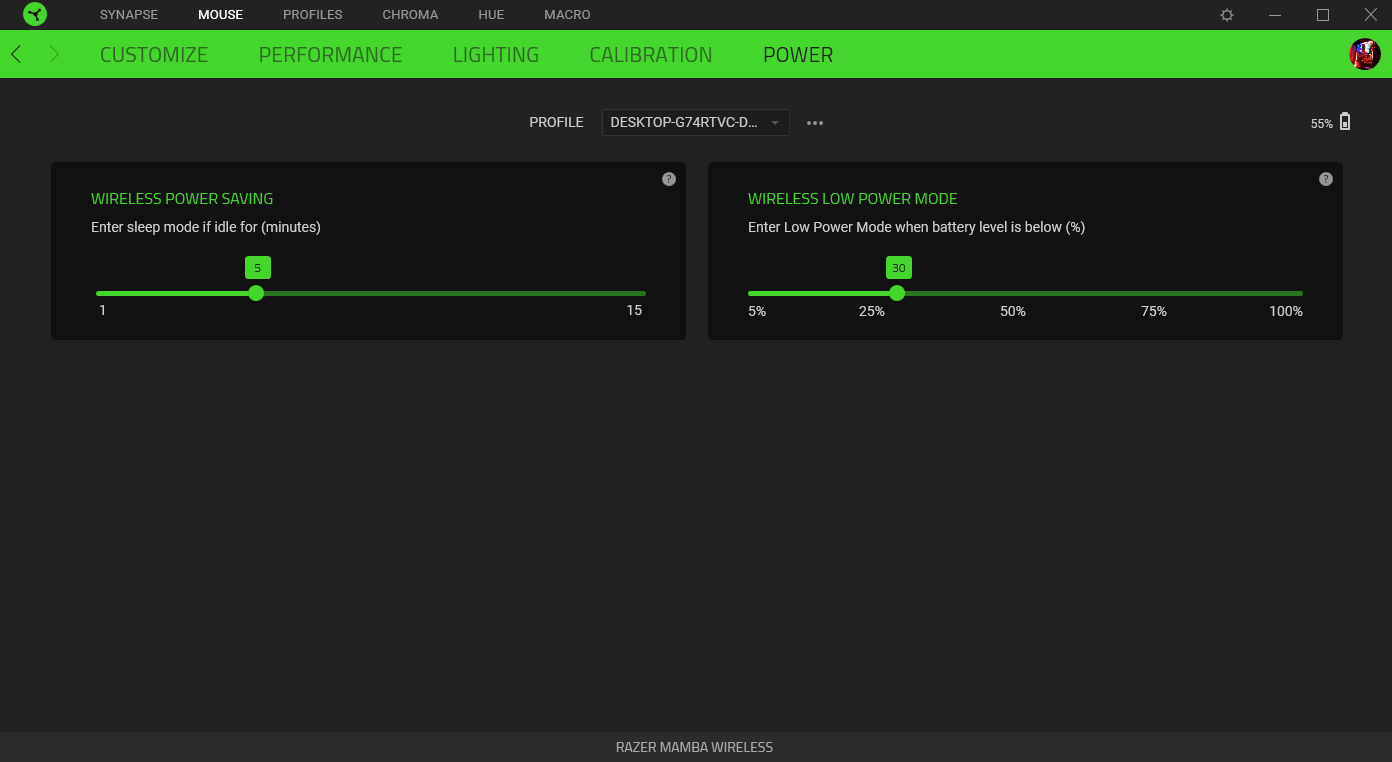Screen dimensions: 1392x762
Task: Open the Customize section
Action: pos(154,55)
